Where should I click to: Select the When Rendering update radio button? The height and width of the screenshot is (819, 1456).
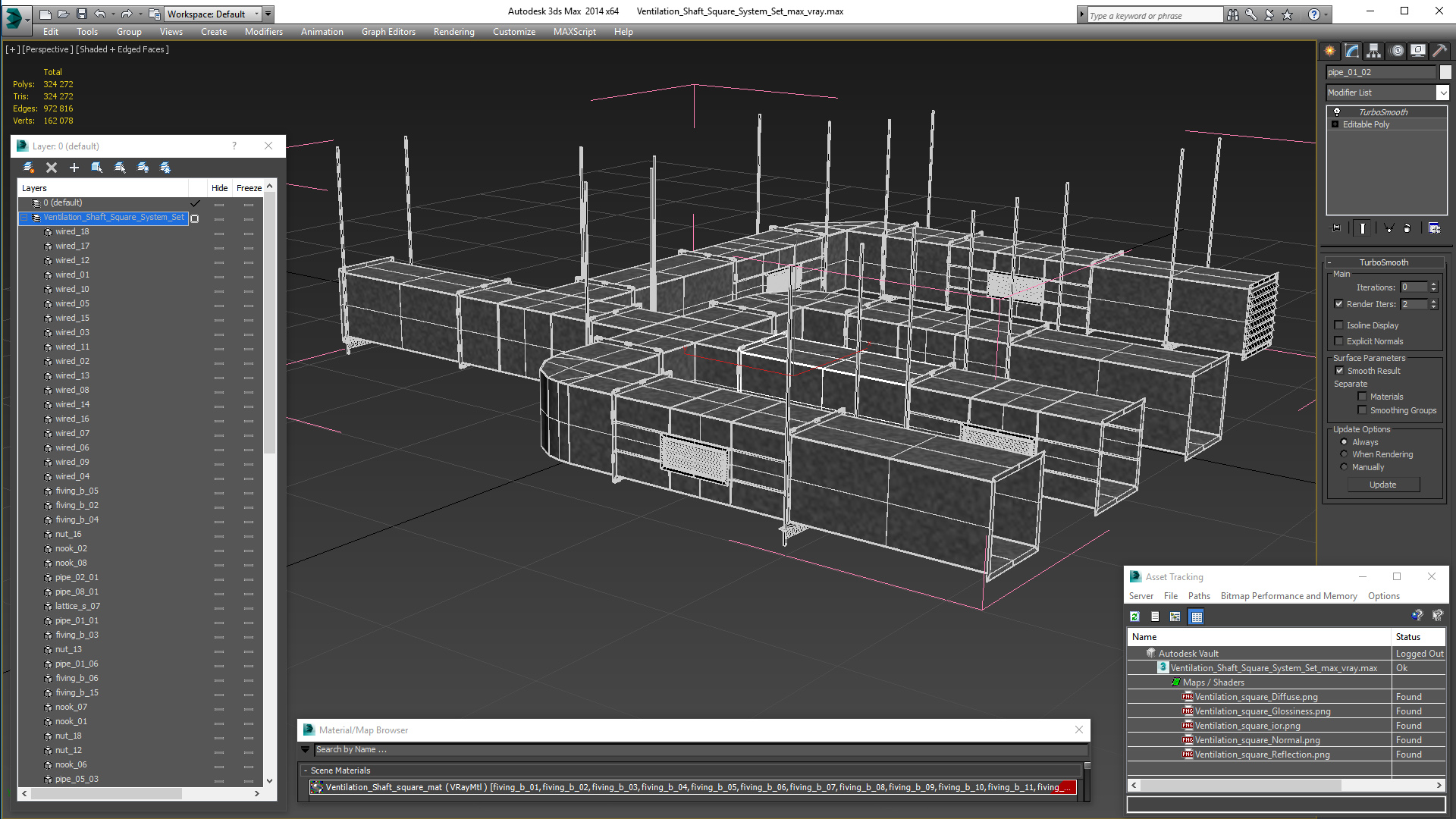click(1344, 454)
